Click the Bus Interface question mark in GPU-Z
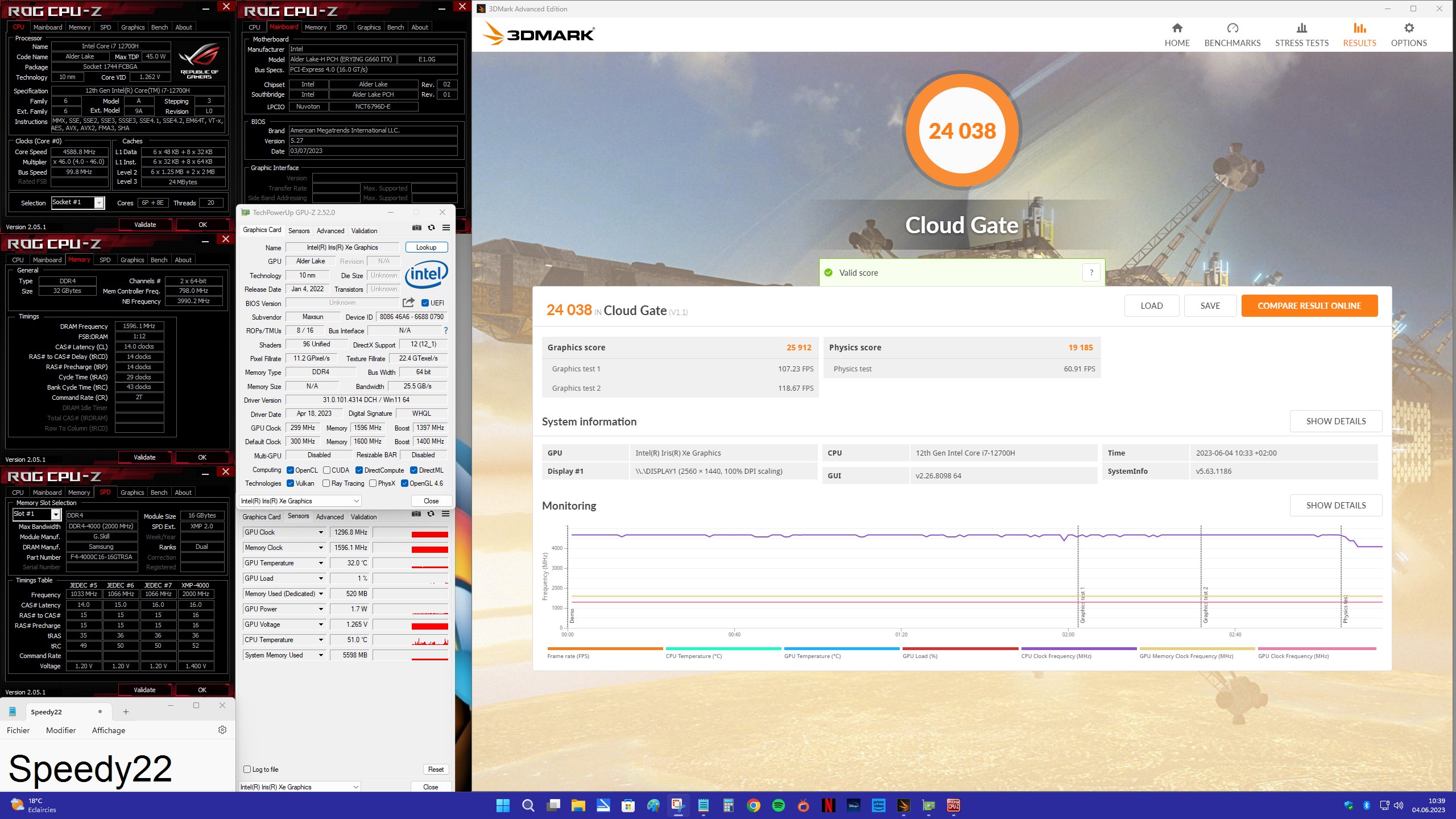The image size is (1456, 819). pos(445,330)
